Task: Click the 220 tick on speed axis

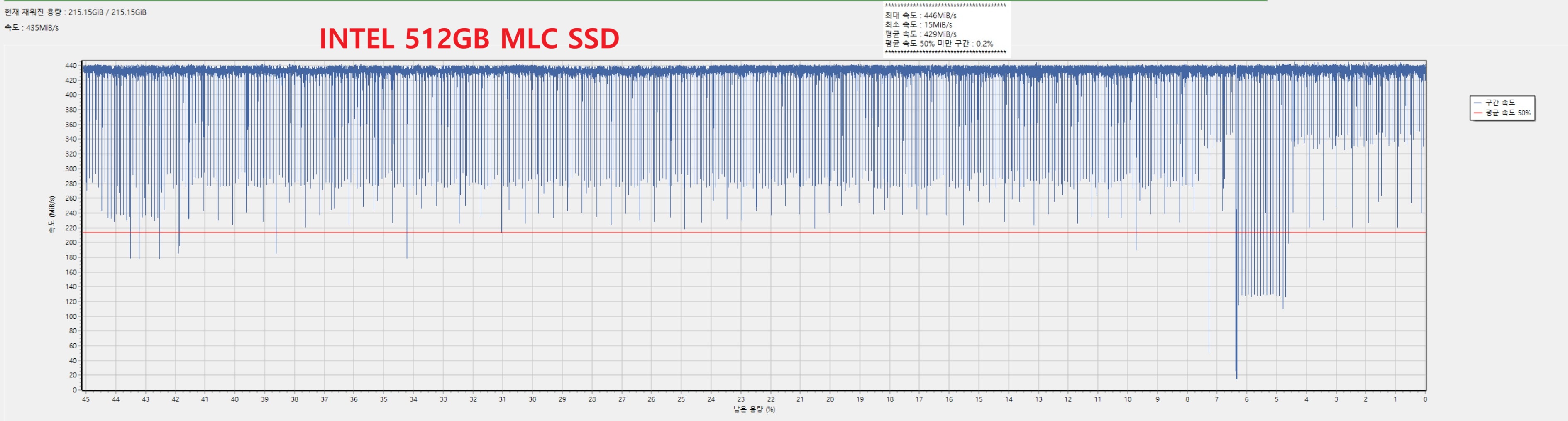Action: click(x=71, y=228)
